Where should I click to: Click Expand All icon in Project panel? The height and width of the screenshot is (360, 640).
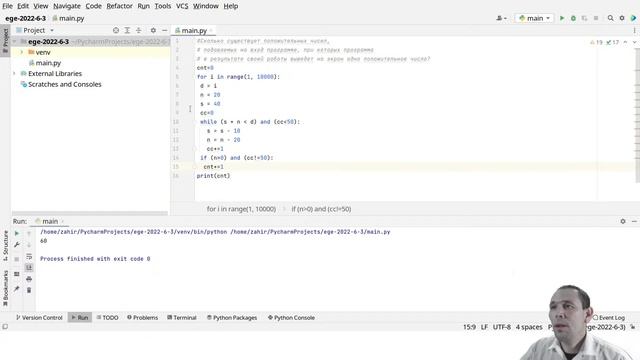(127, 30)
